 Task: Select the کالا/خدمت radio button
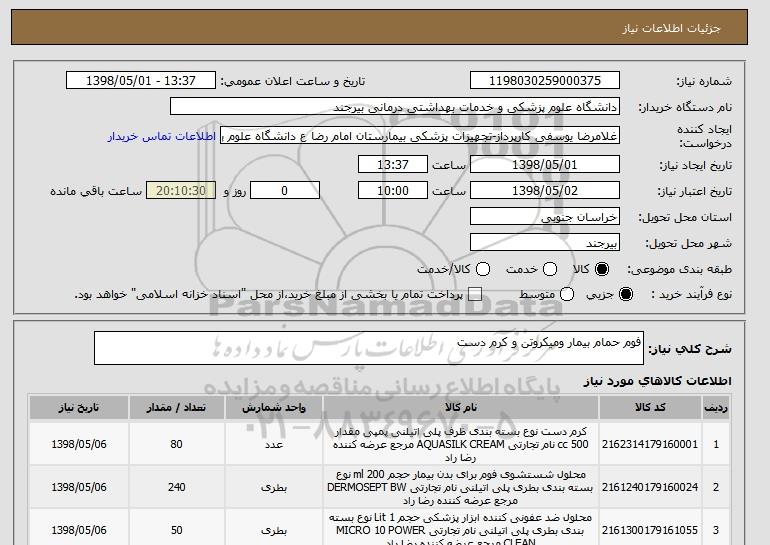[483, 269]
